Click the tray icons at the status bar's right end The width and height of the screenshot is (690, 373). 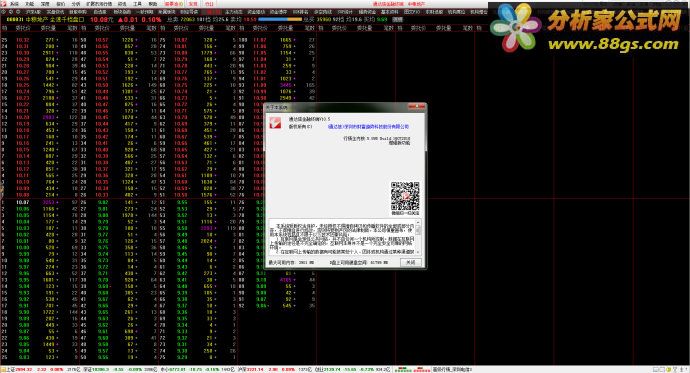pyautogui.click(x=670, y=369)
